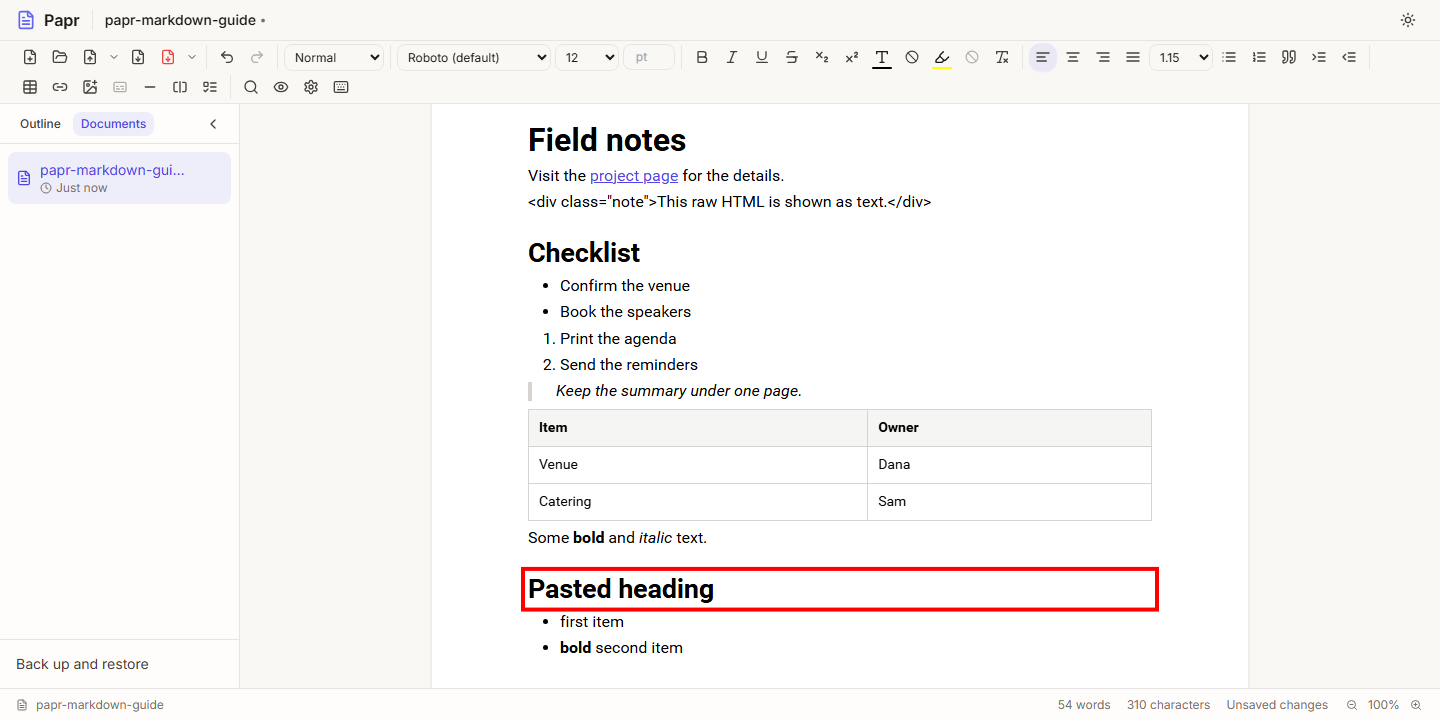
Task: Click the Dana table cell
Action: pos(1009,465)
